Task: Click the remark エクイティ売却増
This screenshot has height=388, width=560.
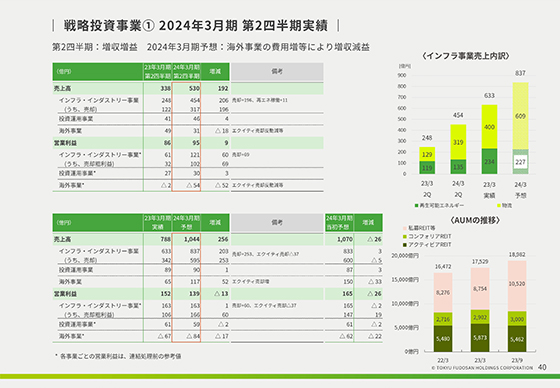Action: 251,282
